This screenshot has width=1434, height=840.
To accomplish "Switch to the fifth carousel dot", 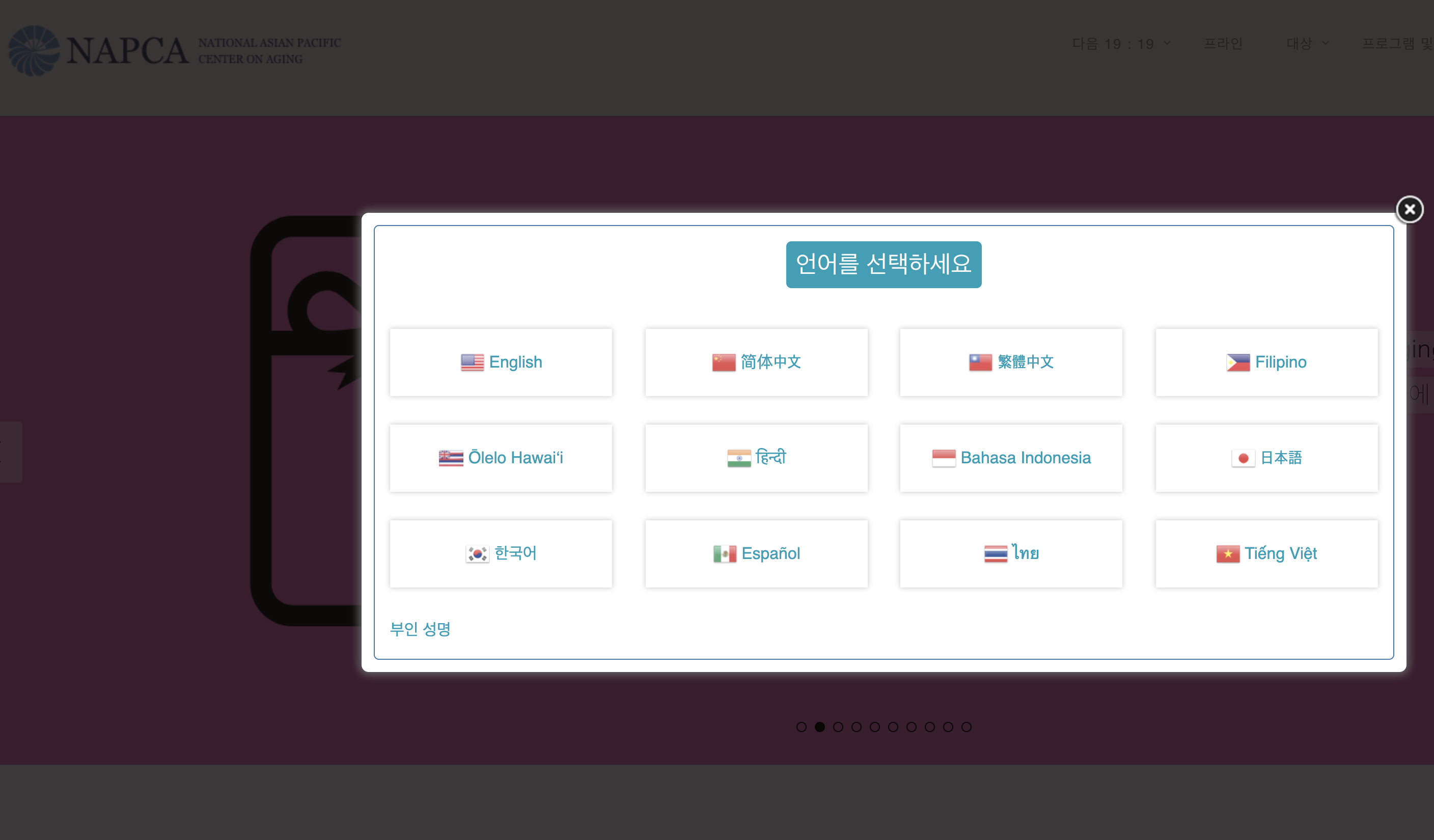I will pyautogui.click(x=875, y=727).
